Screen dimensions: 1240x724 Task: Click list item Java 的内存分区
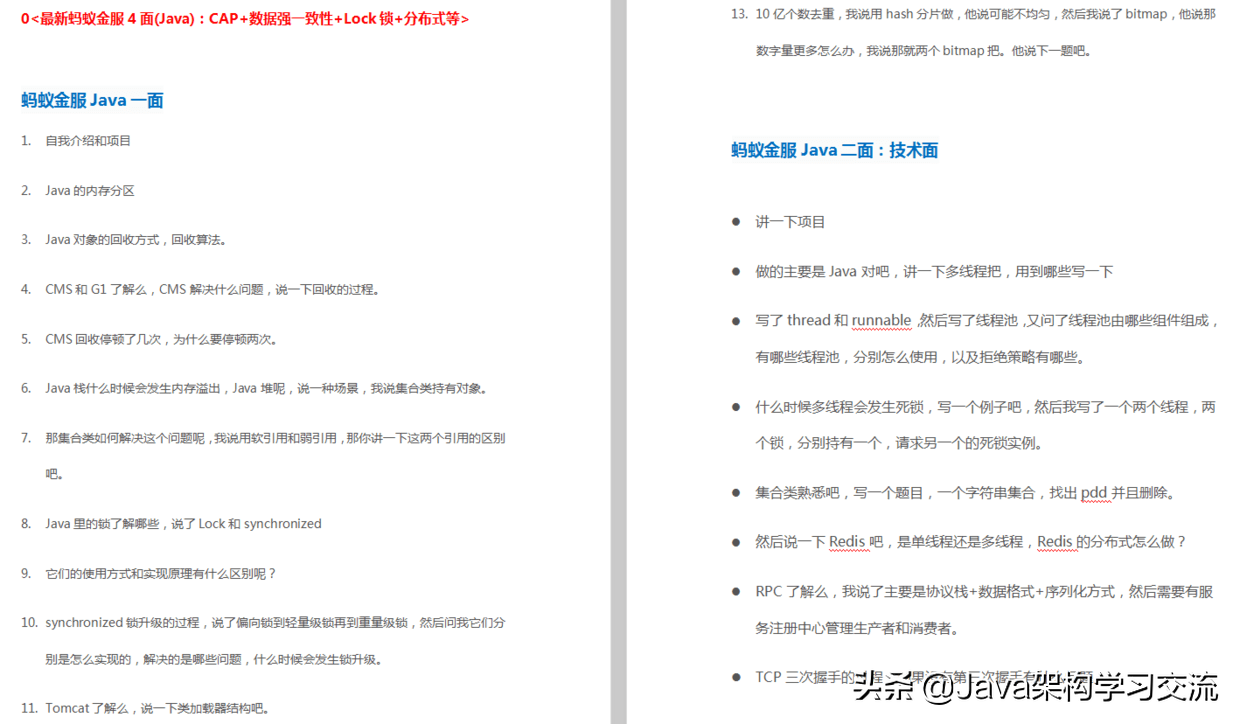click(x=89, y=190)
